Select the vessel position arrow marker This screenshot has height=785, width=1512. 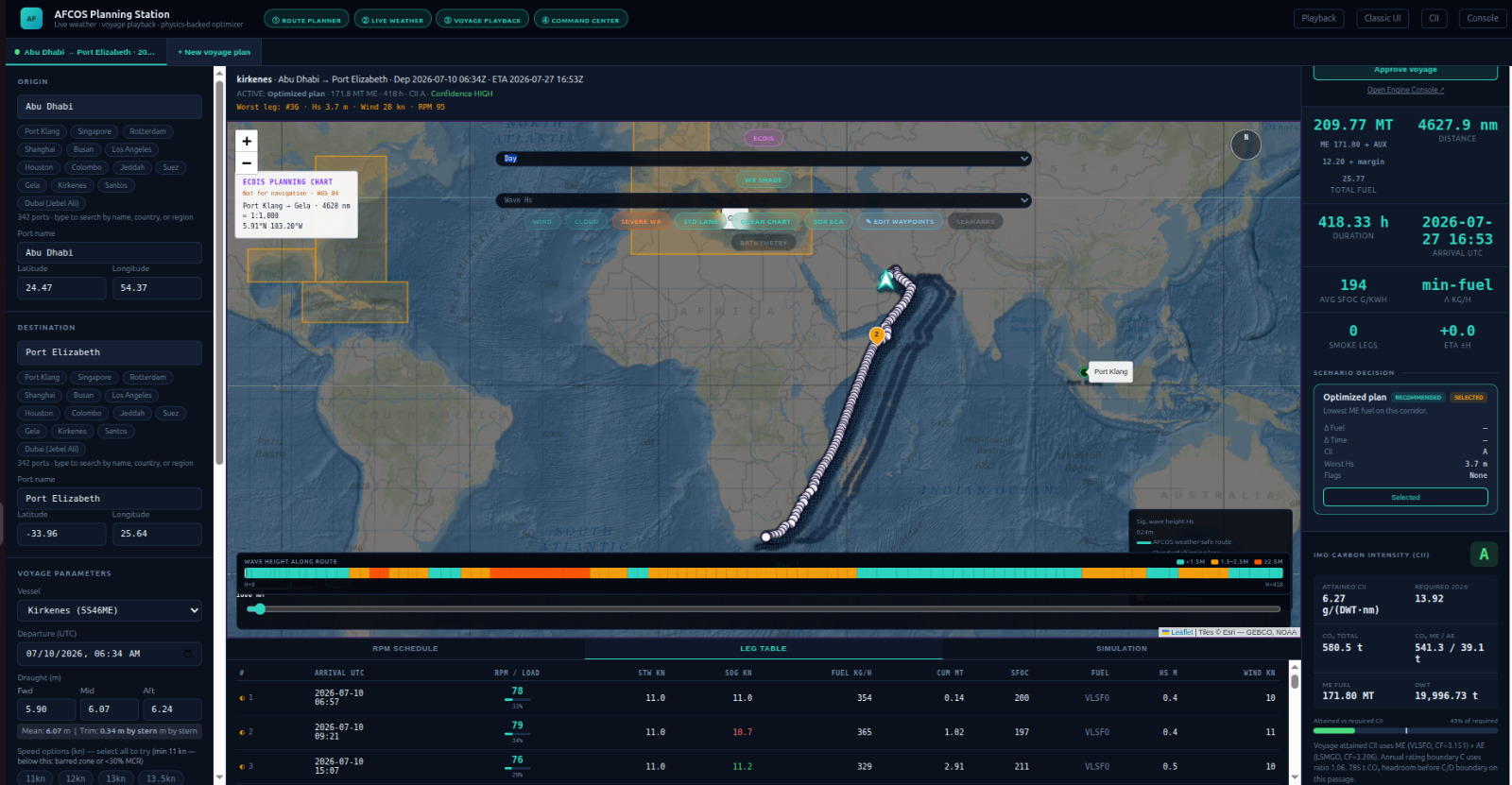(885, 281)
